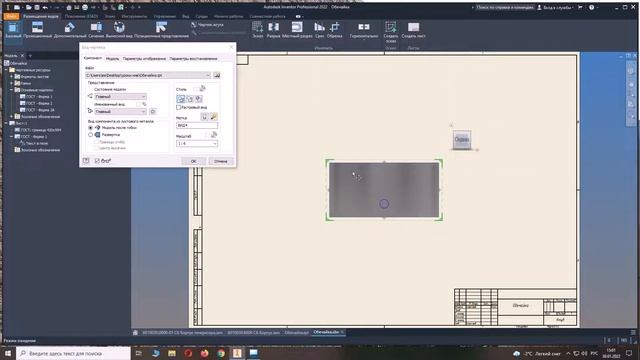Select the Местный разрез tool

pyautogui.click(x=297, y=30)
